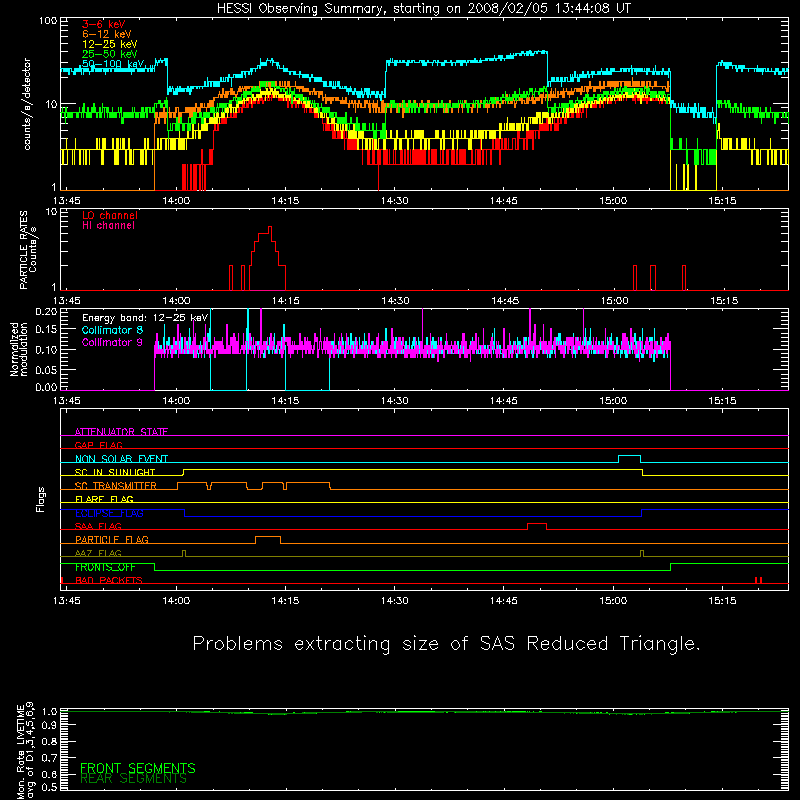800x800 pixels.
Task: Click the counts/s/detector axis label
Action: tap(27, 104)
